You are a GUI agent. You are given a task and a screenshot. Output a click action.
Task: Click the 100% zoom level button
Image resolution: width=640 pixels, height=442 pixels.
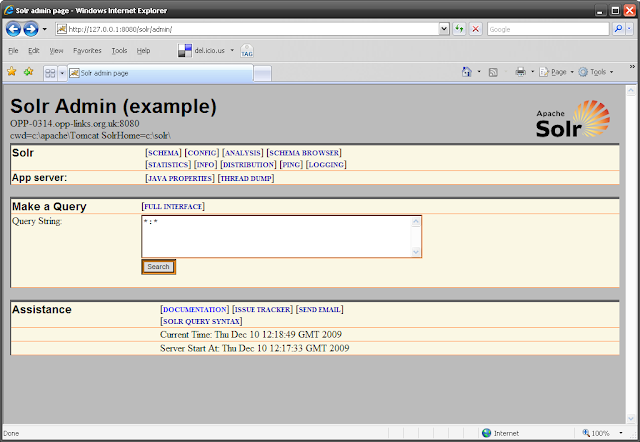coord(596,433)
